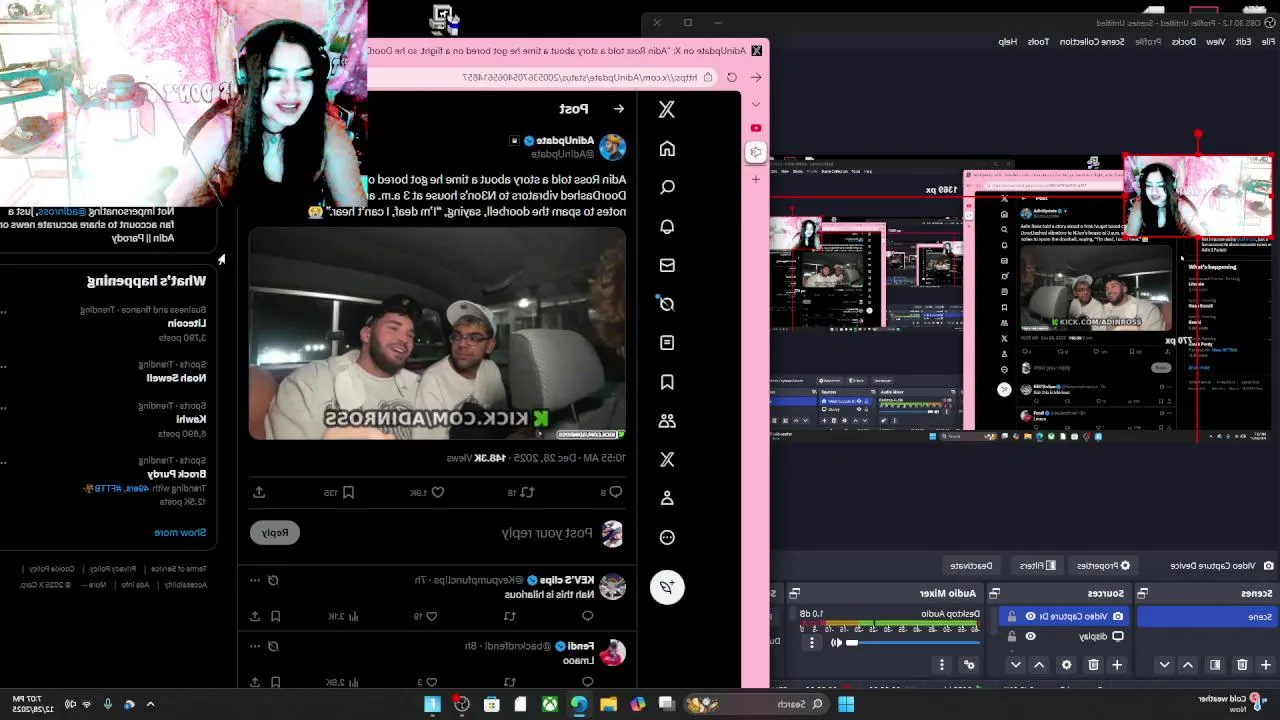This screenshot has width=1280, height=720.
Task: Move selected source up in Sources
Action: [x=1039, y=665]
